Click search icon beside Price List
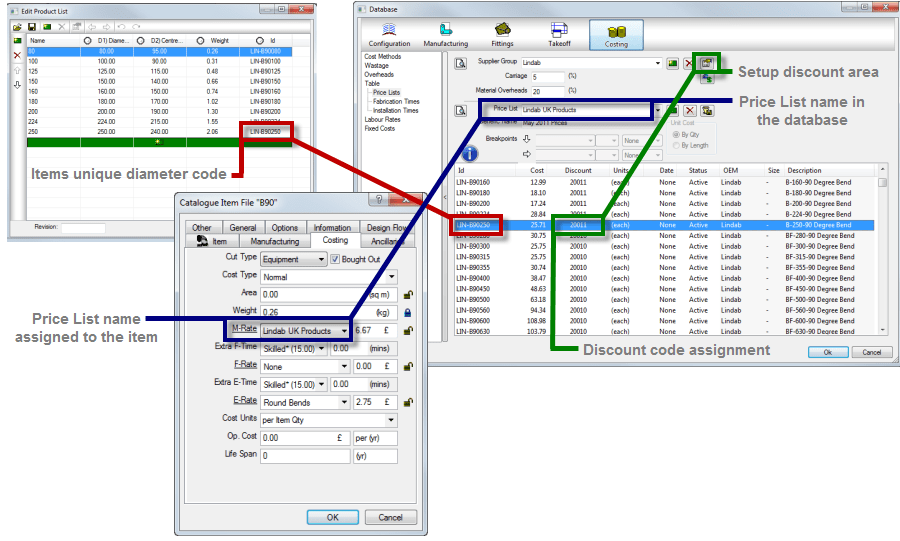 460,110
